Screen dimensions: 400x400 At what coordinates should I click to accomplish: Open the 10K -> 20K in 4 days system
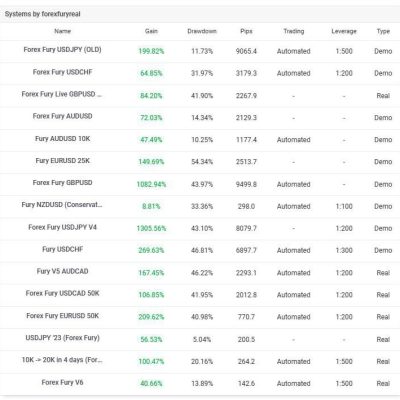pyautogui.click(x=62, y=360)
